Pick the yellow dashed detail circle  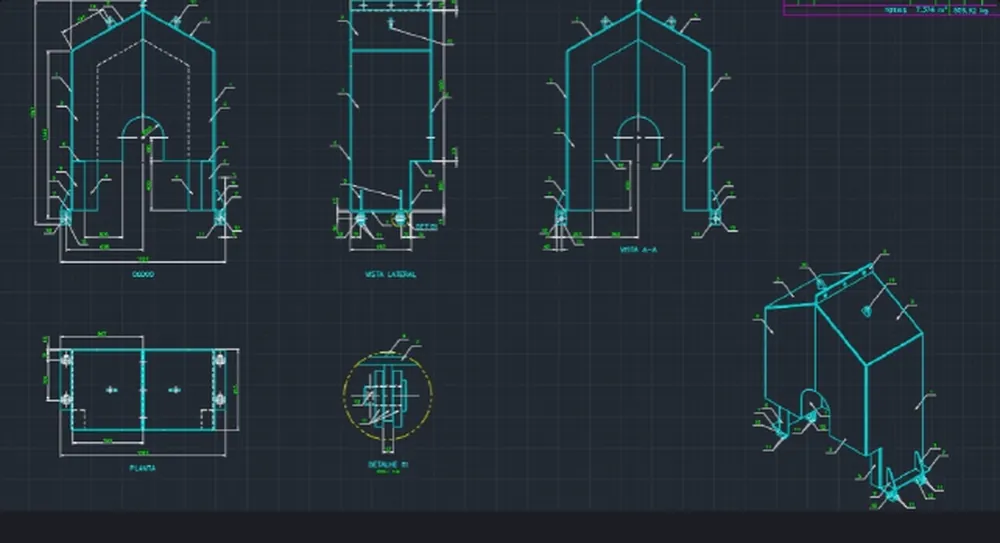[388, 396]
